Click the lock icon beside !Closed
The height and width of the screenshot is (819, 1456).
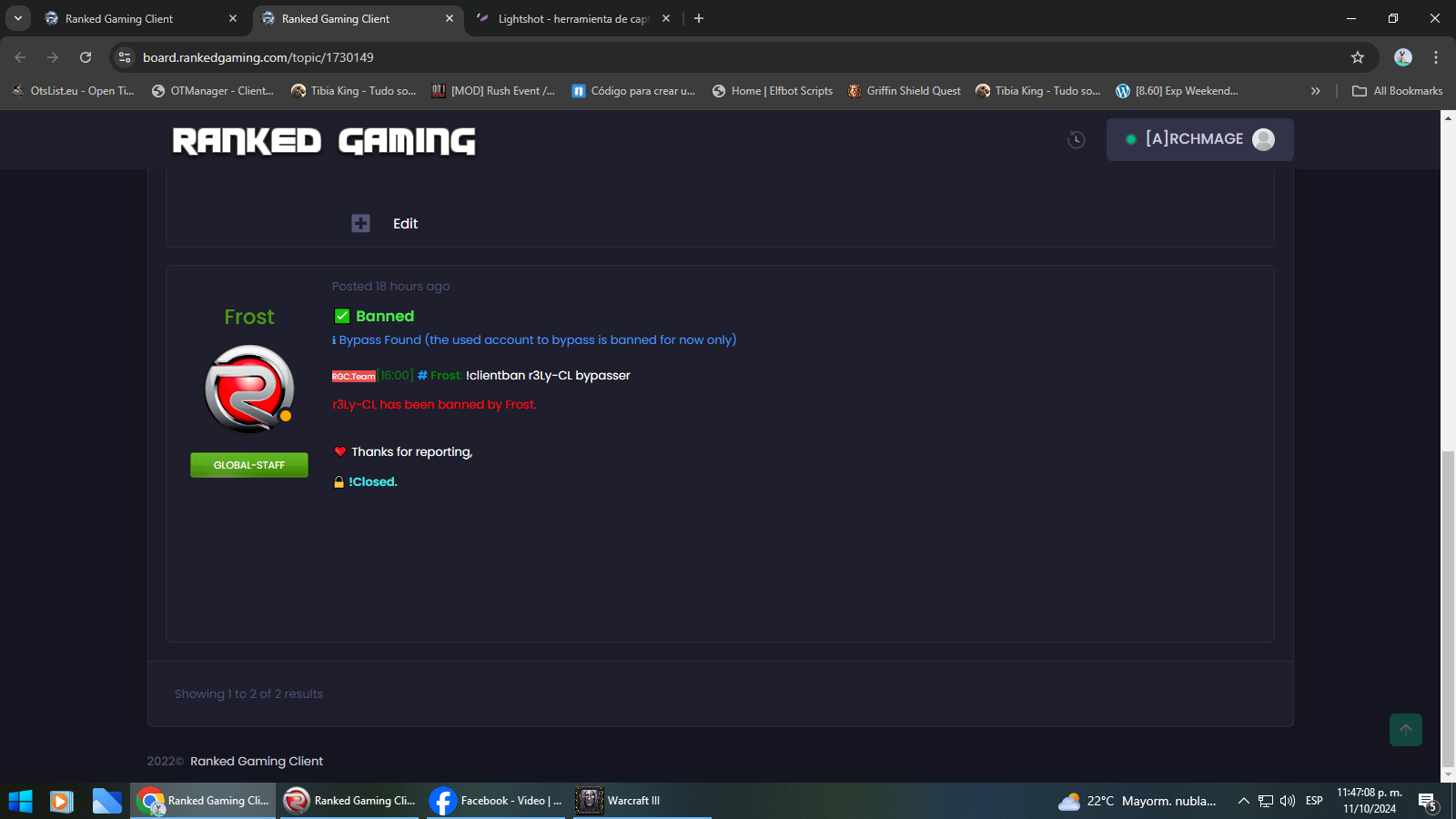[339, 482]
